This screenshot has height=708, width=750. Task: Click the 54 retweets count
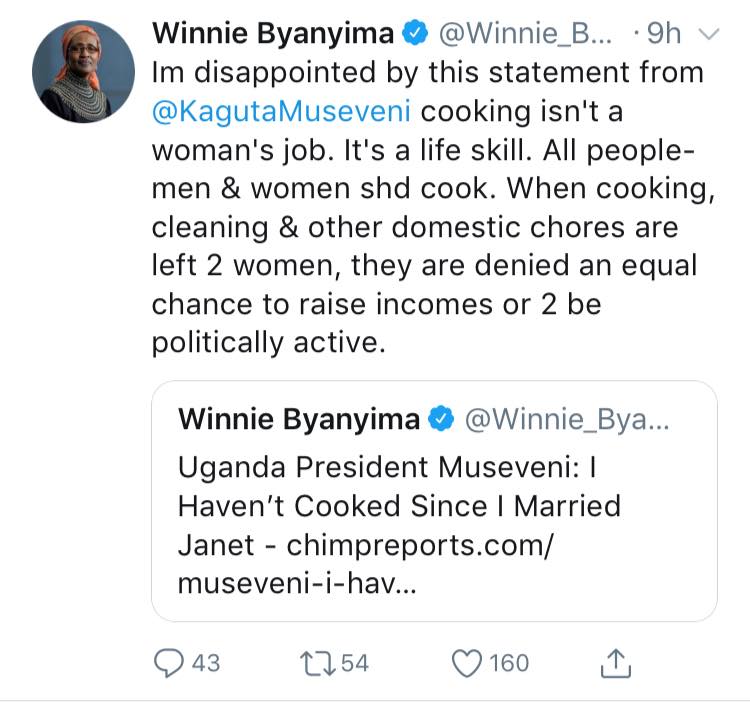[355, 662]
